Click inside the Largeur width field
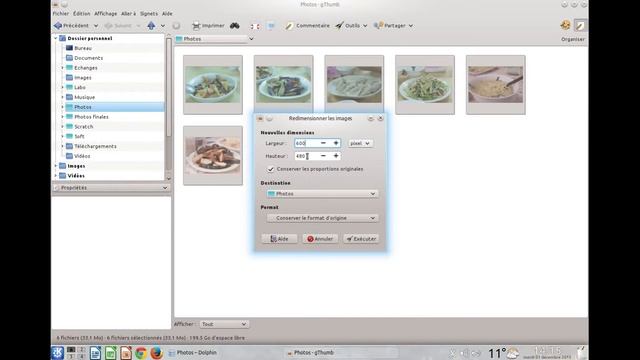The width and height of the screenshot is (640, 360). tap(306, 143)
